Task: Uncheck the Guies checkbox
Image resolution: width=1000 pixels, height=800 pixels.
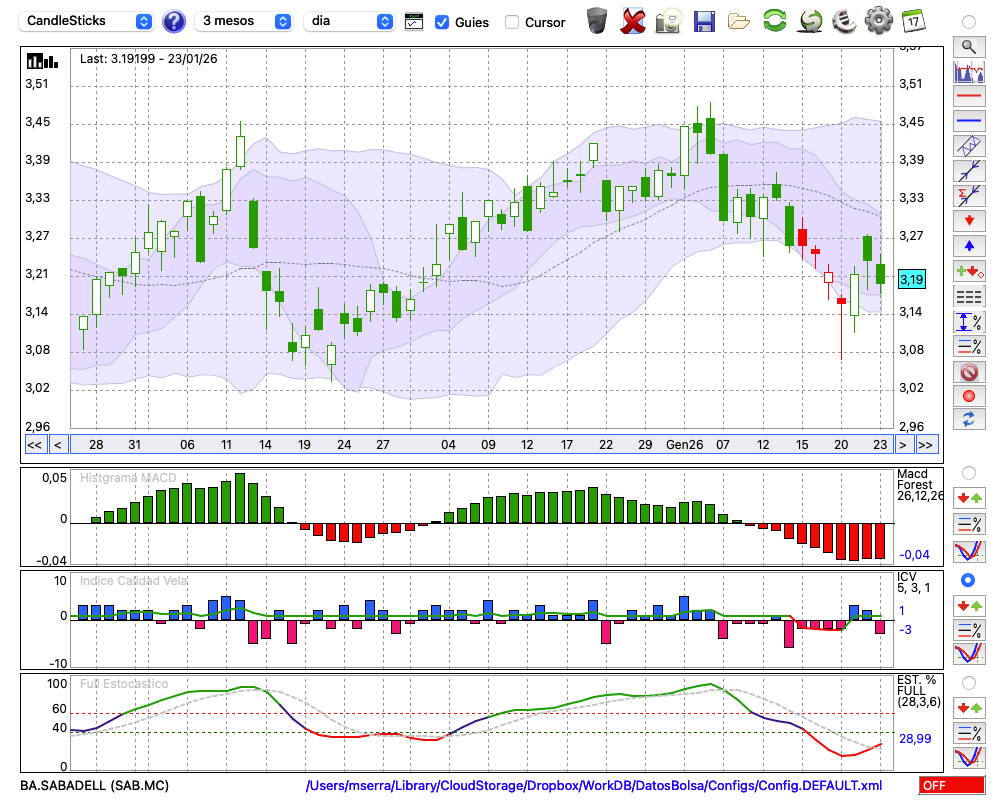Action: 442,22
